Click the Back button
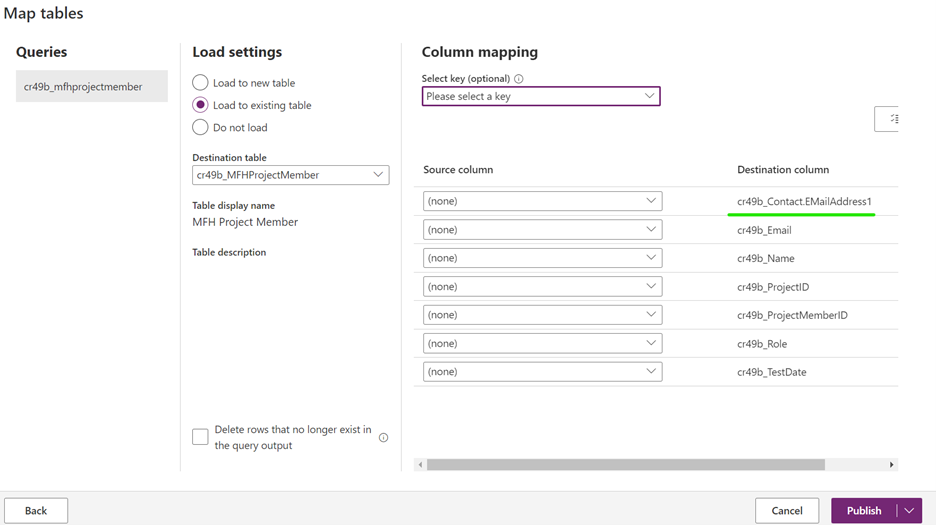936x525 pixels. coord(36,511)
